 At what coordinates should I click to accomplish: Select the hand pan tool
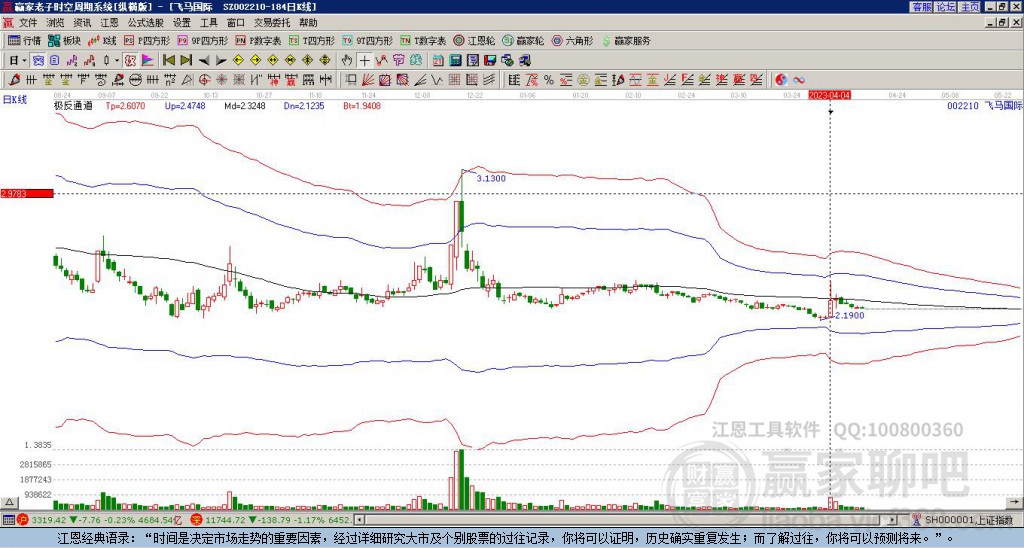pyautogui.click(x=347, y=61)
